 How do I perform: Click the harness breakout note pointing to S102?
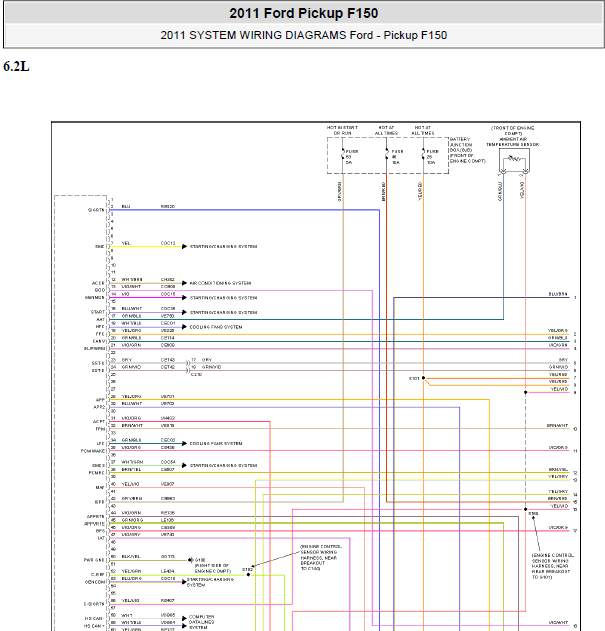pyautogui.click(x=321, y=558)
